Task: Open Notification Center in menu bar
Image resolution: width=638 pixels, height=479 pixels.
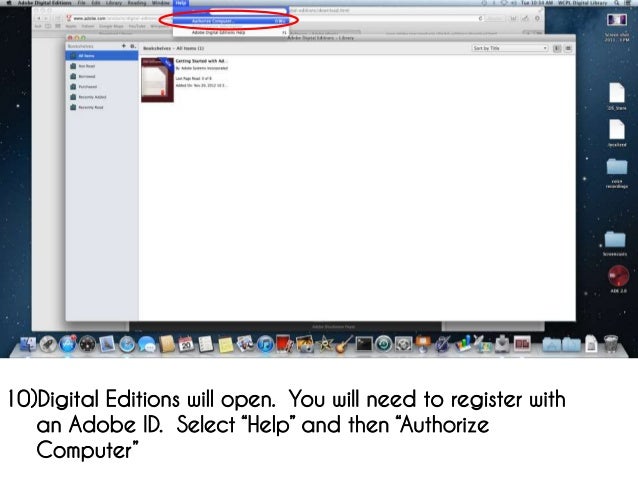Action: tap(628, 3)
